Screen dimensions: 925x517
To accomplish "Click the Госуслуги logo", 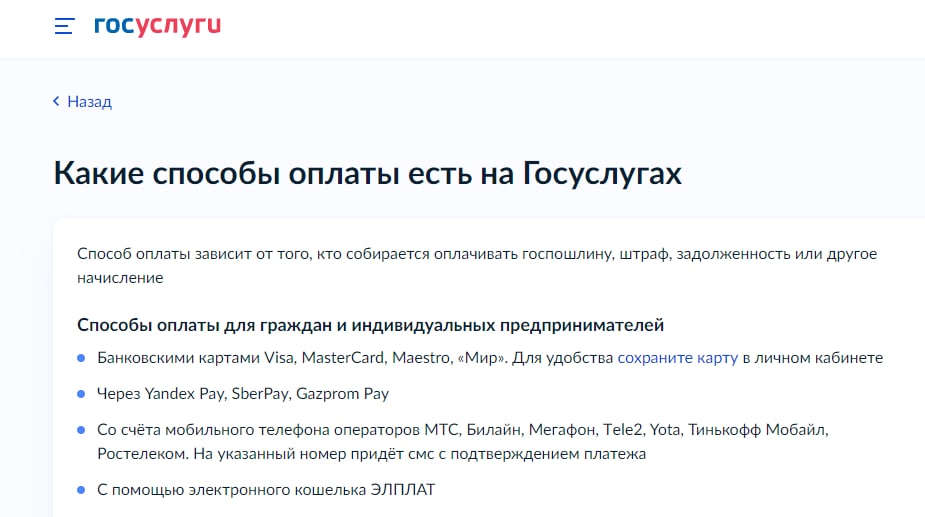I will (x=158, y=25).
